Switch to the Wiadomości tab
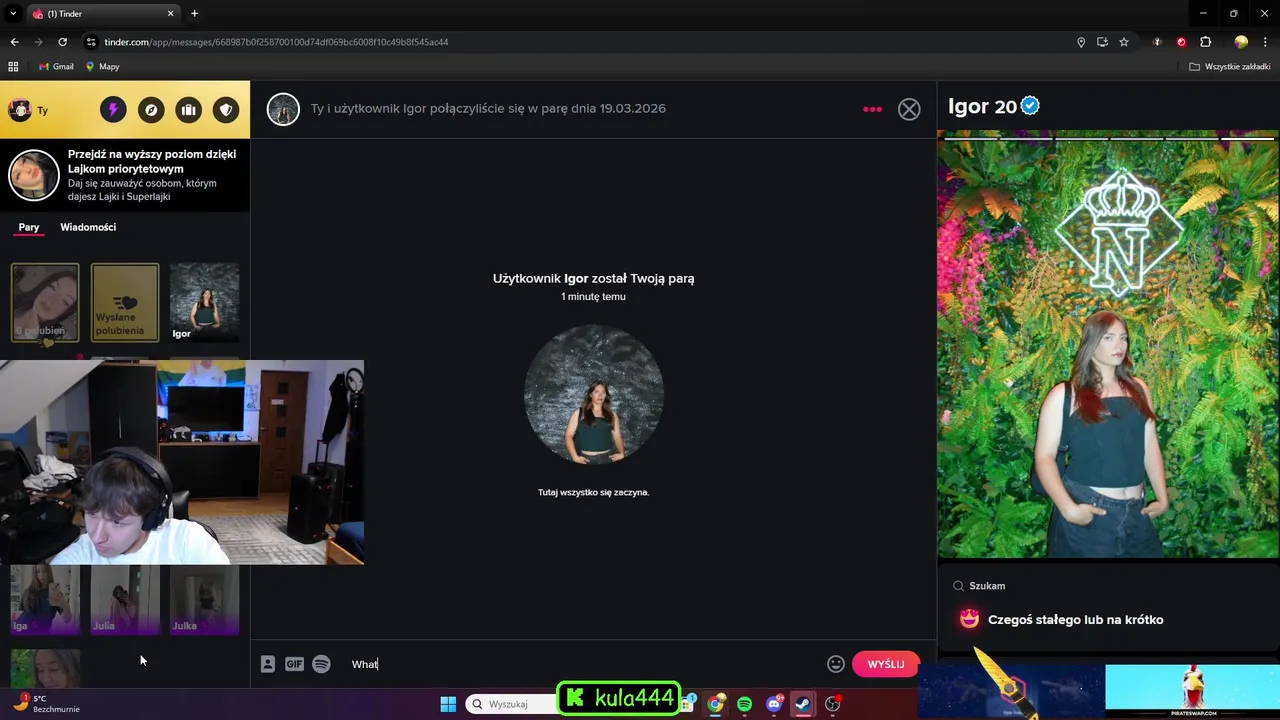This screenshot has width=1280, height=720. coord(88,227)
